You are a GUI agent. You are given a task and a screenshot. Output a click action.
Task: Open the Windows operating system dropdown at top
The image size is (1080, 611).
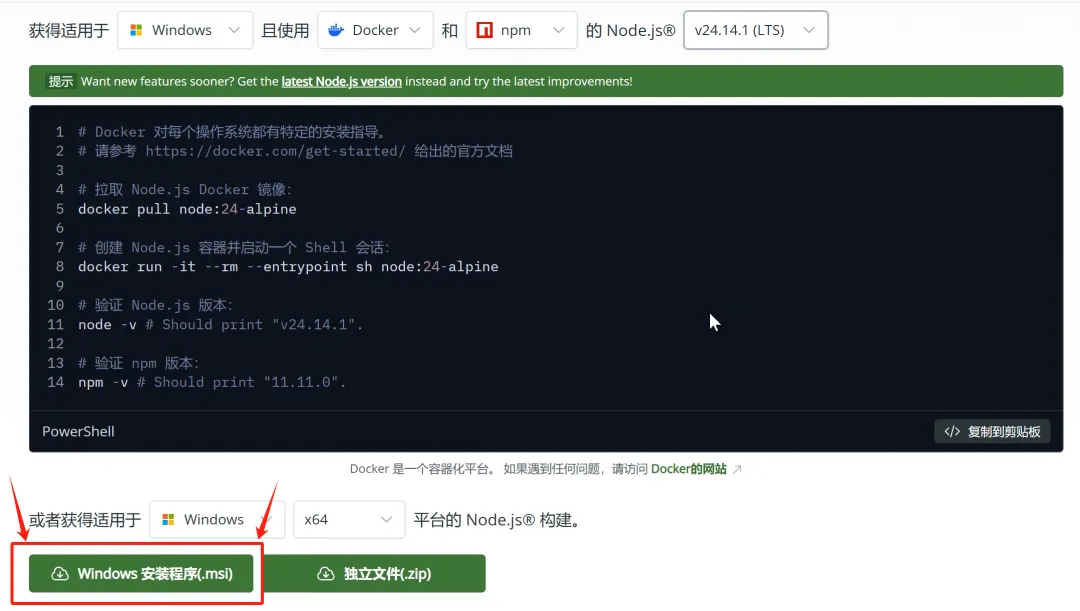(x=185, y=30)
